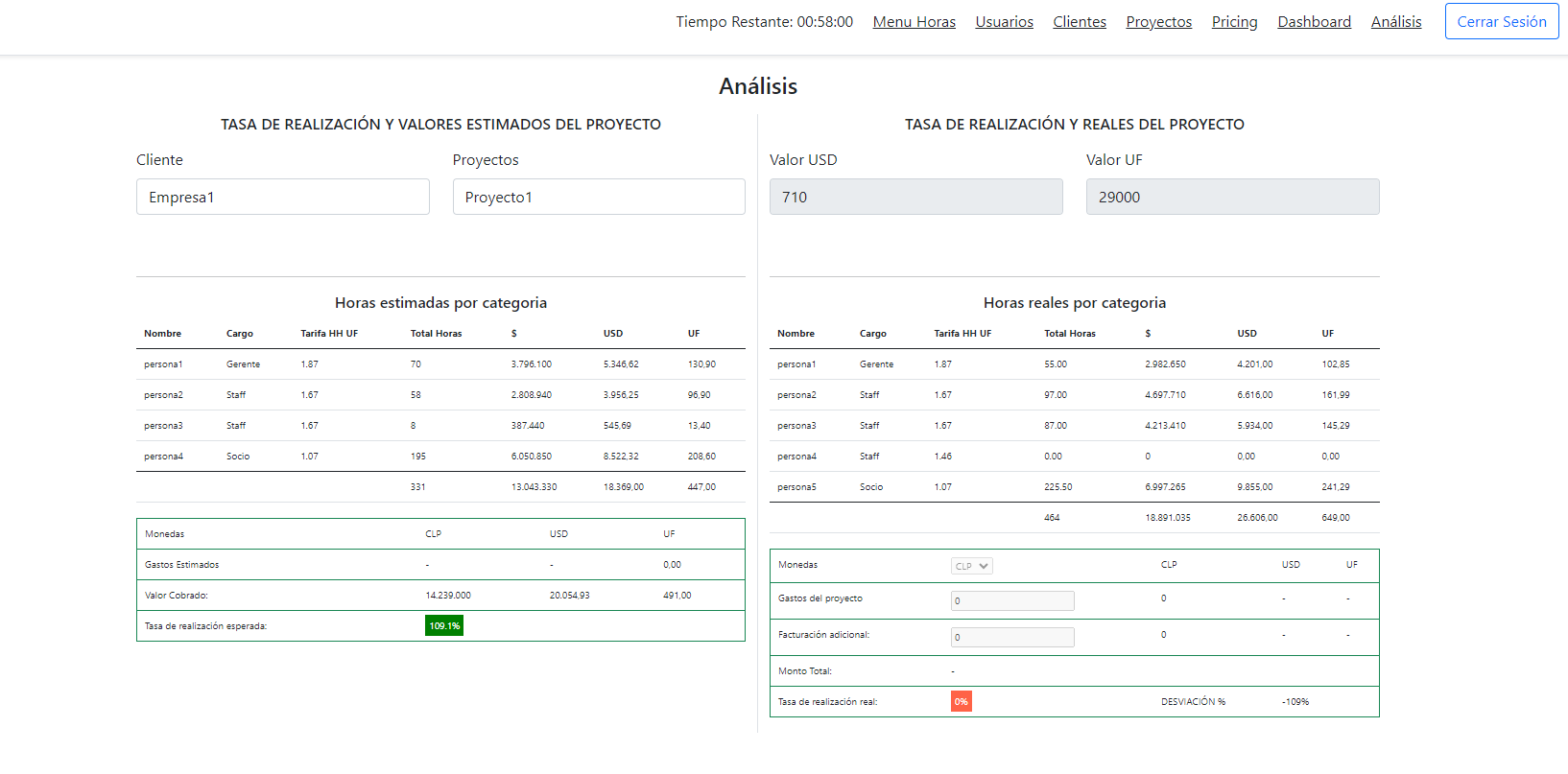1568x774 pixels.
Task: Click real total hours value 464
Action: click(1052, 518)
